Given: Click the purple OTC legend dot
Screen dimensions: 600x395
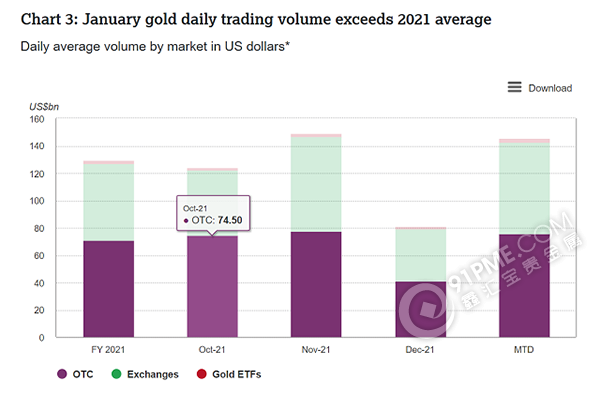Looking at the screenshot, I should tap(62, 374).
